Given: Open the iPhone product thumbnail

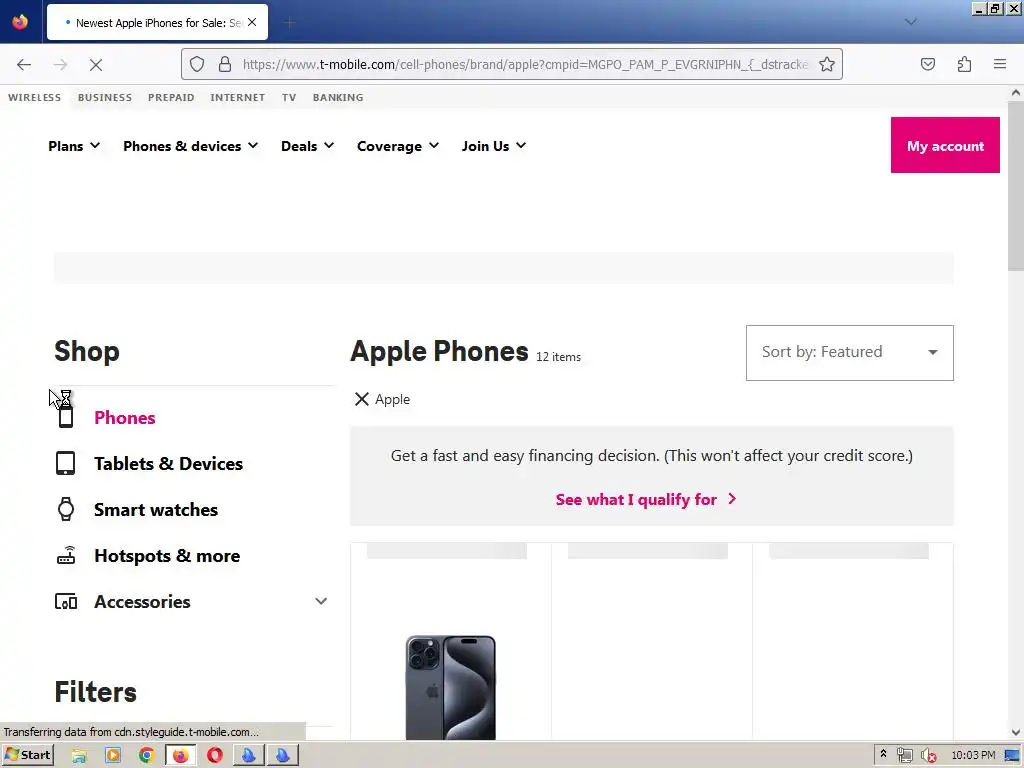Looking at the screenshot, I should click(451, 688).
